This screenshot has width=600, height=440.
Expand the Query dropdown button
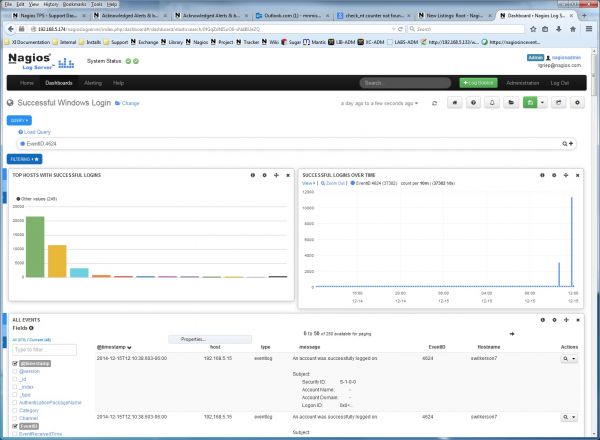pos(19,119)
